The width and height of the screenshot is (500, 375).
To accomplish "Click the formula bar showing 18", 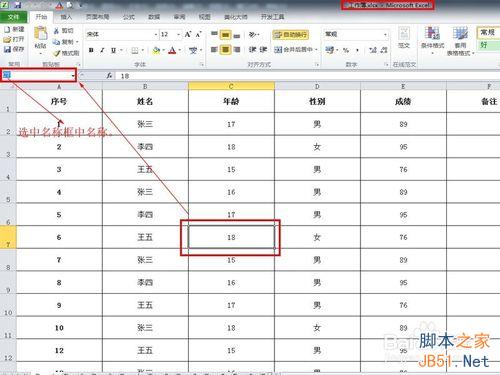I will click(x=308, y=76).
